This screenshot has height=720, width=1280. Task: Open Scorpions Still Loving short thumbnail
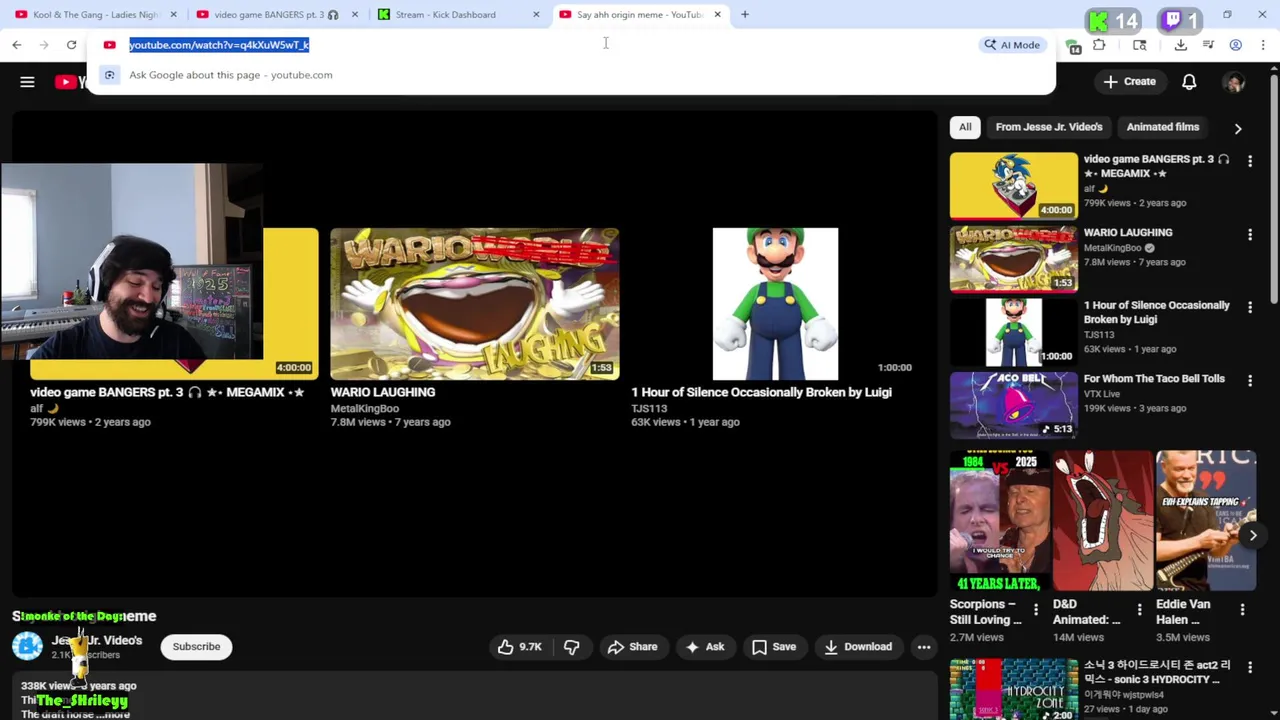(999, 521)
